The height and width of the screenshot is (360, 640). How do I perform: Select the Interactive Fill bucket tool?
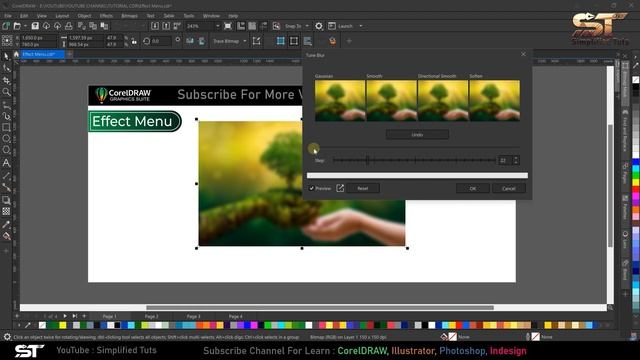click(x=6, y=236)
